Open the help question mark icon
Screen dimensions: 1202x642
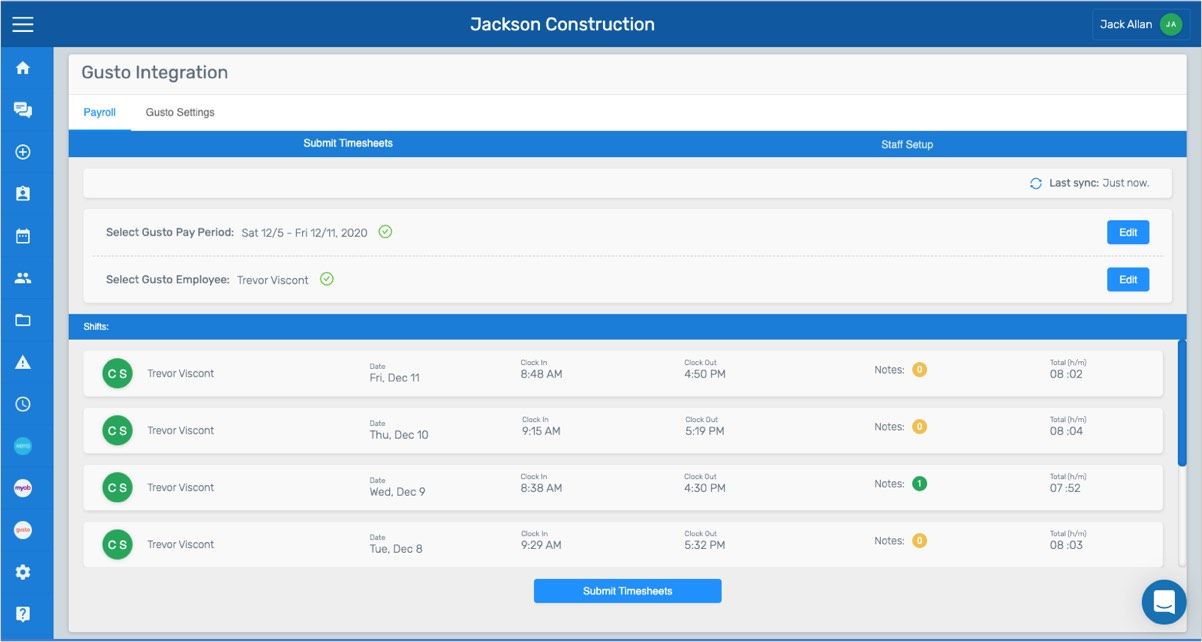tap(23, 614)
